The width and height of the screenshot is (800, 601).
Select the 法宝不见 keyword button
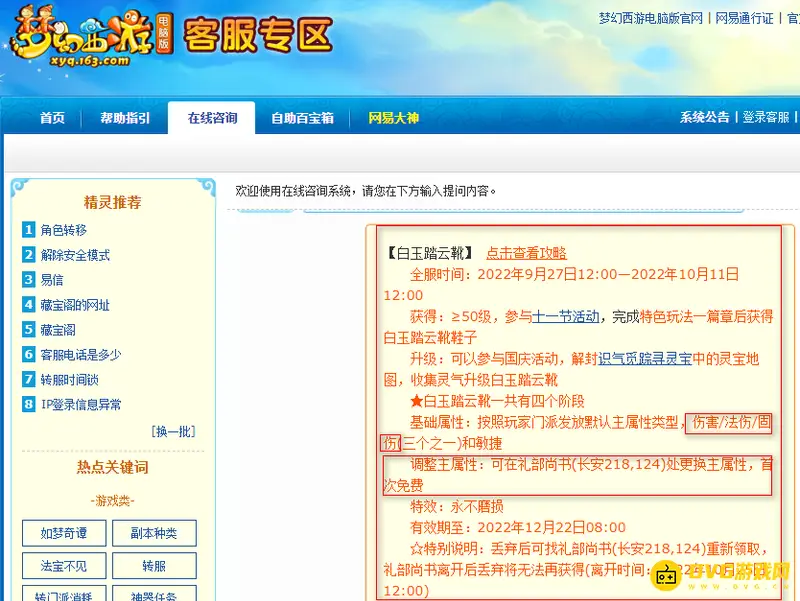click(x=64, y=566)
